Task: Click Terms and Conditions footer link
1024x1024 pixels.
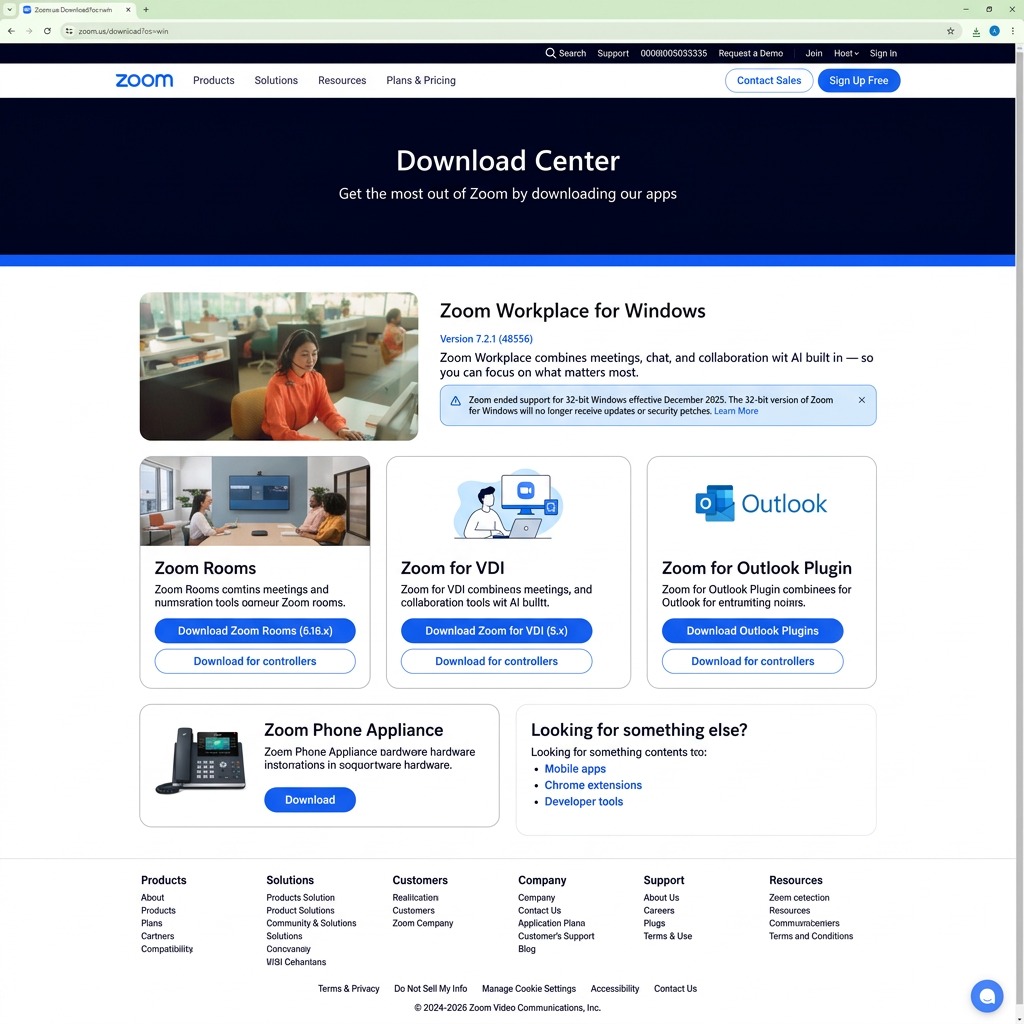Action: 810,936
